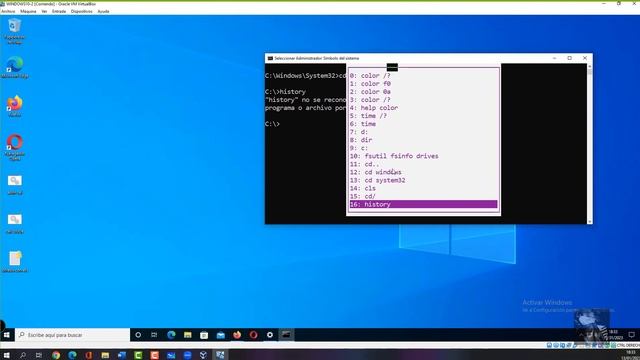Open Microsoft Store on guest taskbar
640x360 pixels.
pyautogui.click(x=204, y=335)
